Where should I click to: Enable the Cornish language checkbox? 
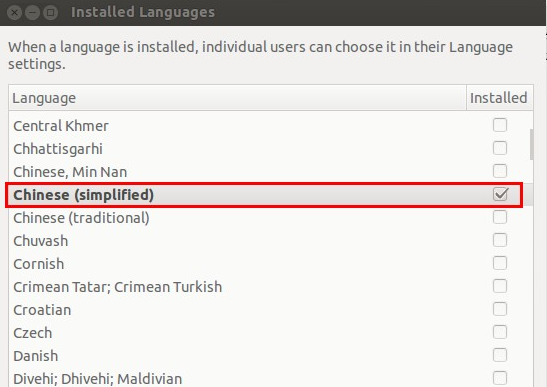click(x=500, y=263)
